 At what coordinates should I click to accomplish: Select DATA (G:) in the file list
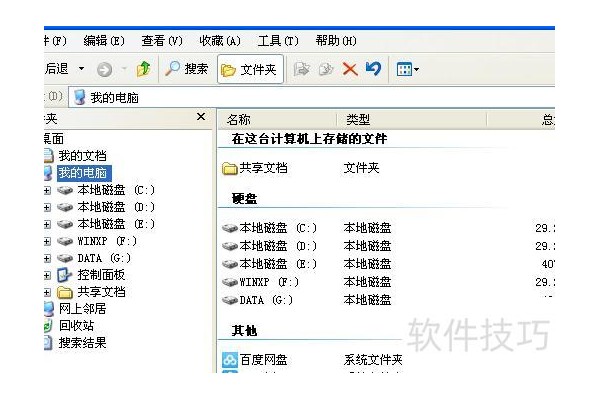tap(258, 300)
